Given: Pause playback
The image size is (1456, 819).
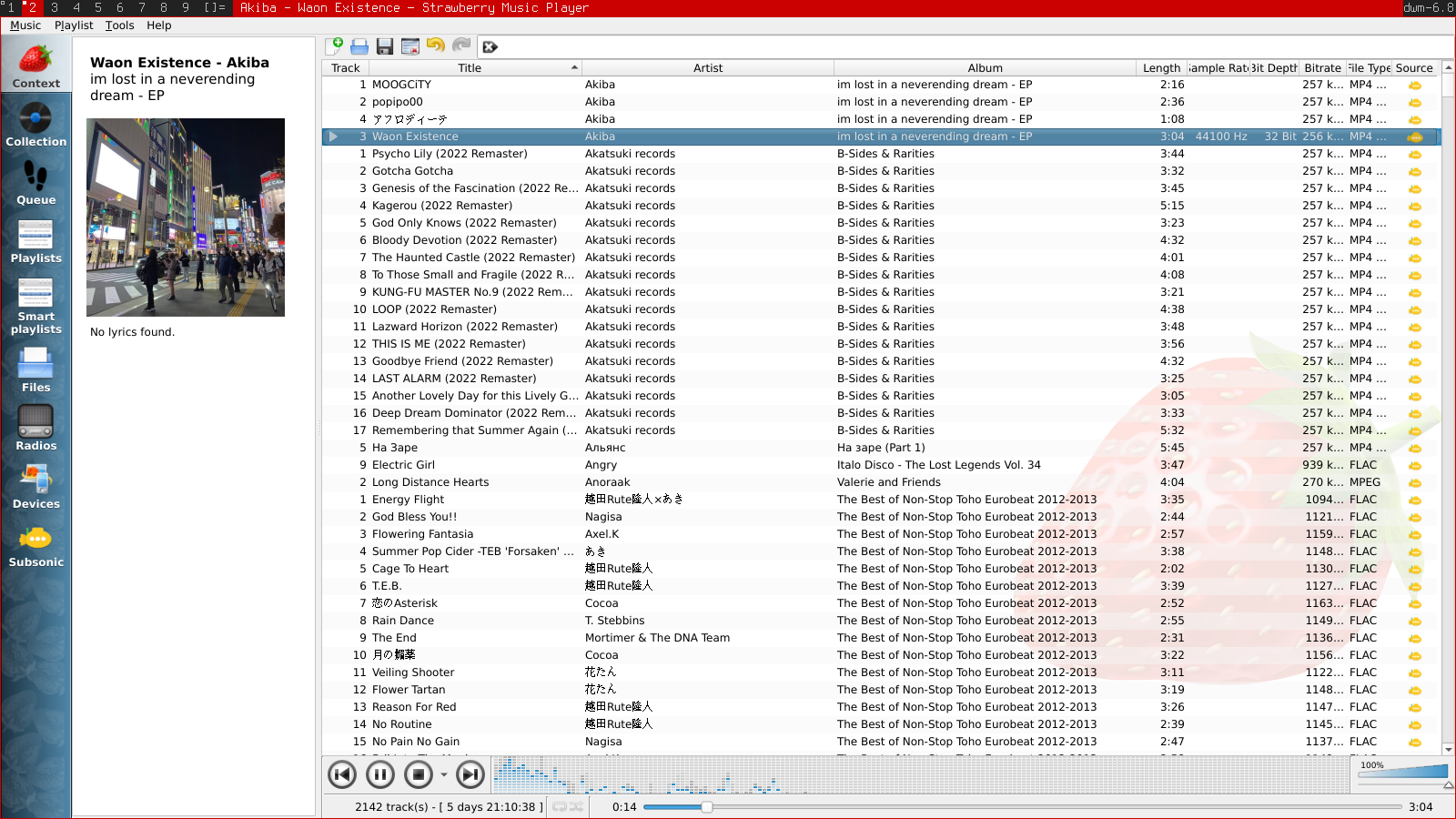Looking at the screenshot, I should (x=380, y=774).
